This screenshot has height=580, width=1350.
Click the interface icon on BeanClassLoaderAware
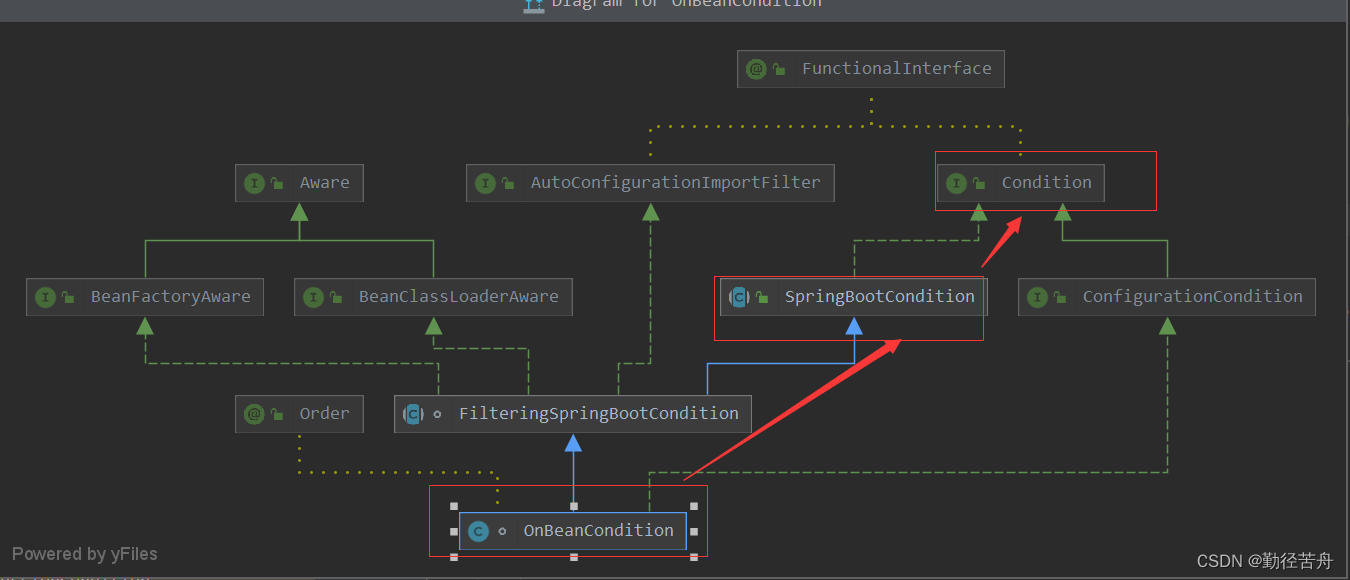coord(313,297)
